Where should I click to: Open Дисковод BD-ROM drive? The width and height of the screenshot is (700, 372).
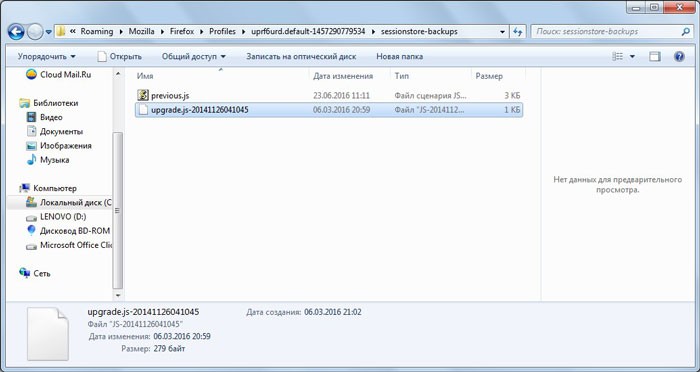(x=68, y=231)
